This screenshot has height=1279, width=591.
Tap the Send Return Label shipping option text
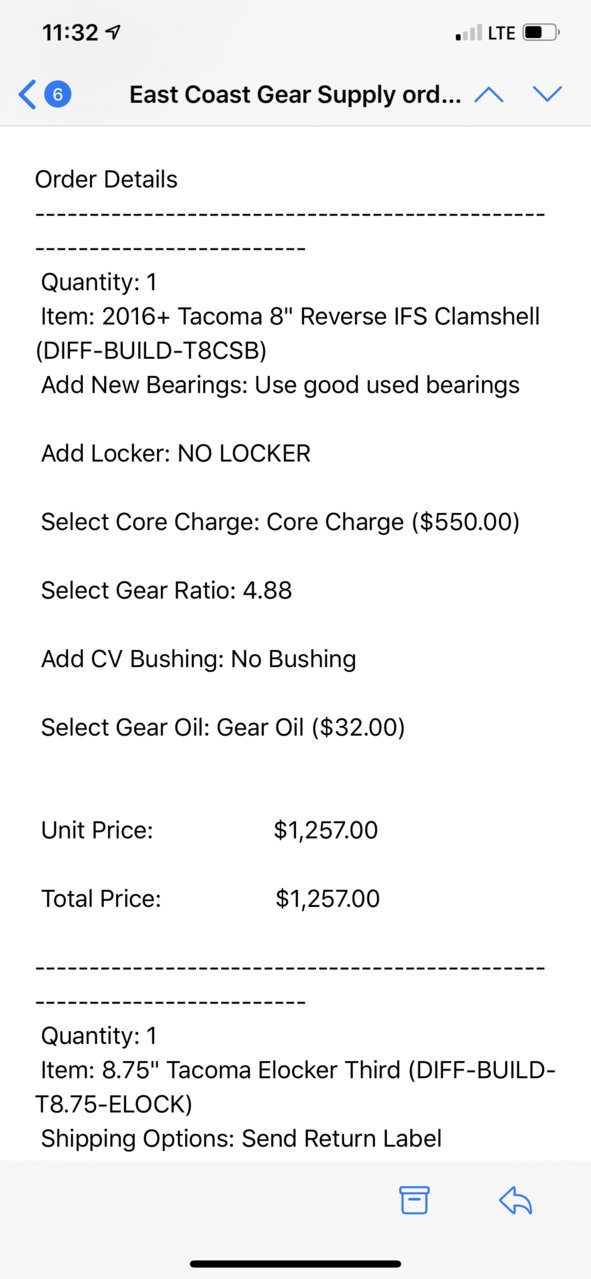coord(342,1138)
